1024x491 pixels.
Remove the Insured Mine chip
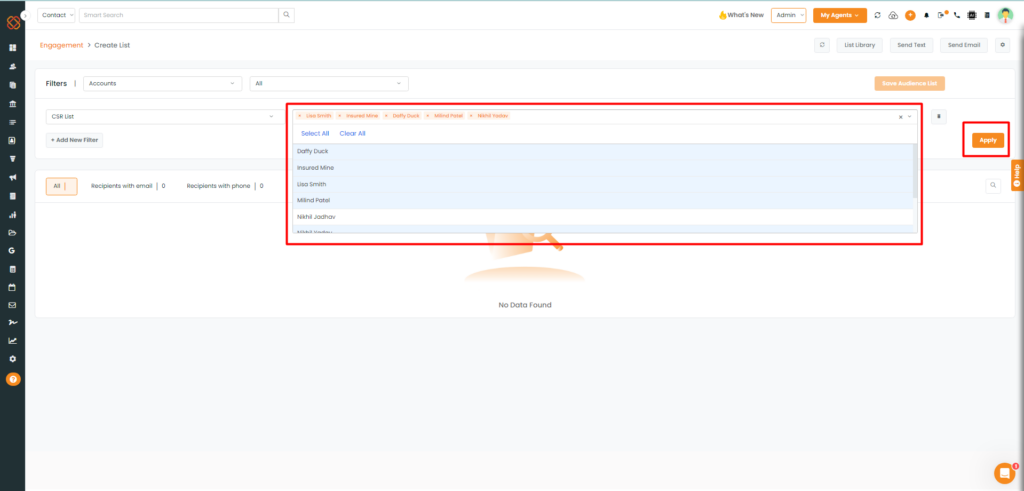point(340,116)
